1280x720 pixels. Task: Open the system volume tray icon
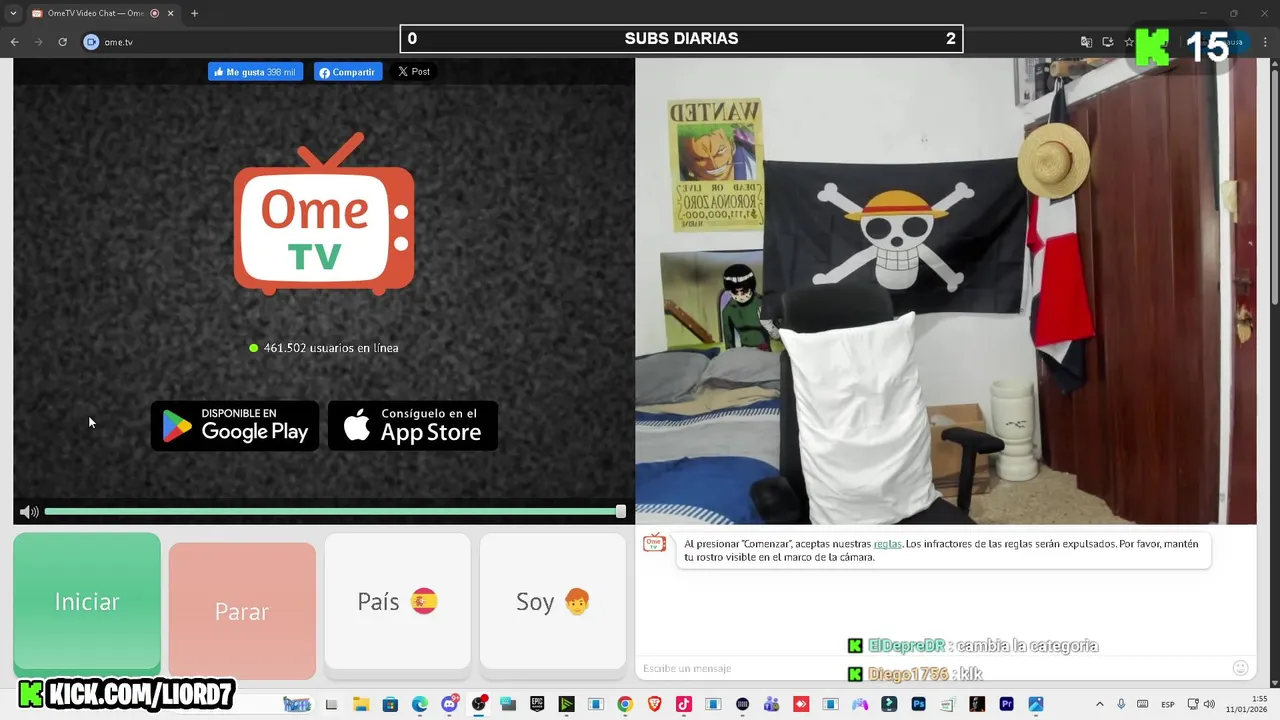tap(1209, 704)
